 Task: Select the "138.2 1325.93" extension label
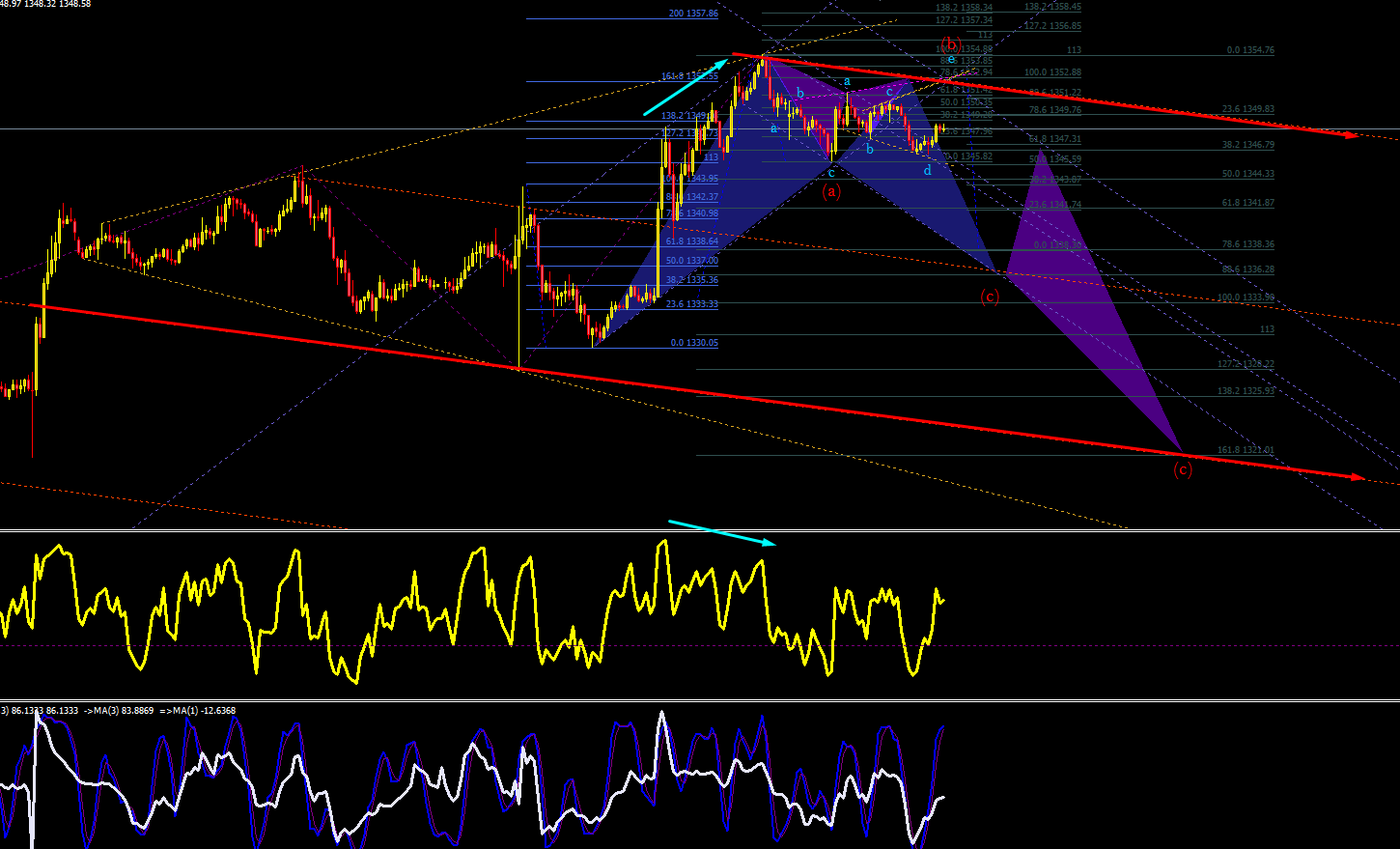click(x=1246, y=391)
